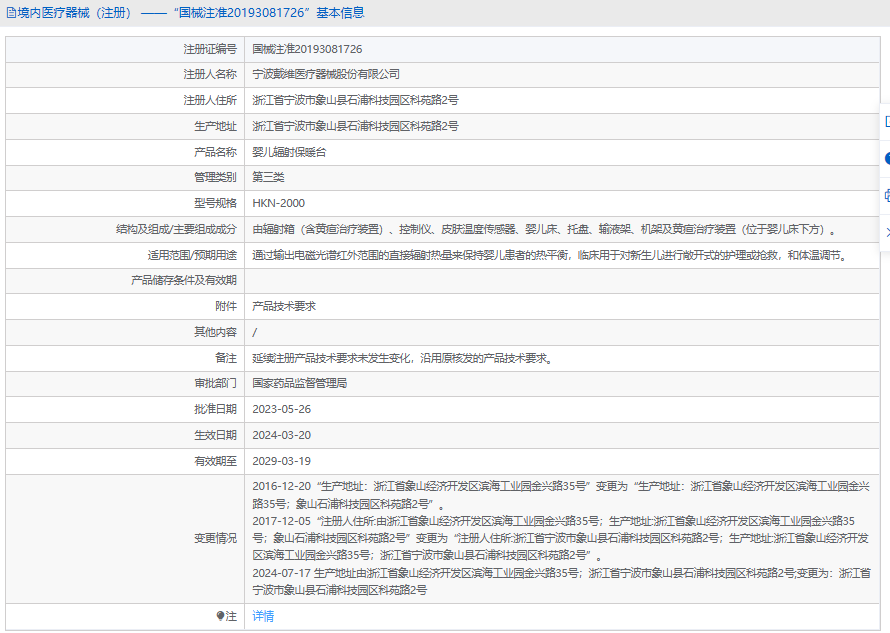Click the approval date 2023-05-26
Viewport: 890px width, 633px height.
(282, 409)
